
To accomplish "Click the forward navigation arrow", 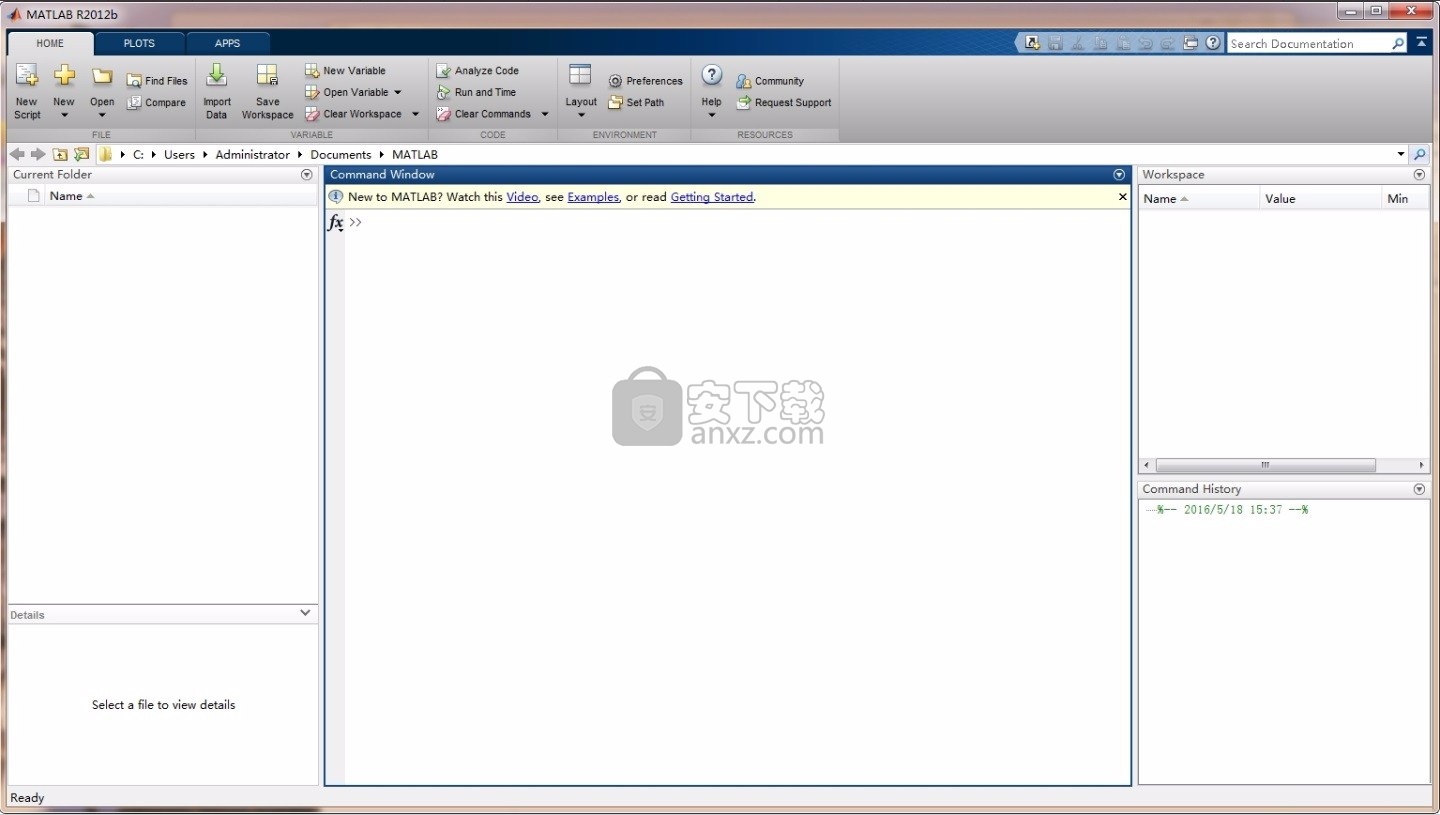I will [38, 154].
